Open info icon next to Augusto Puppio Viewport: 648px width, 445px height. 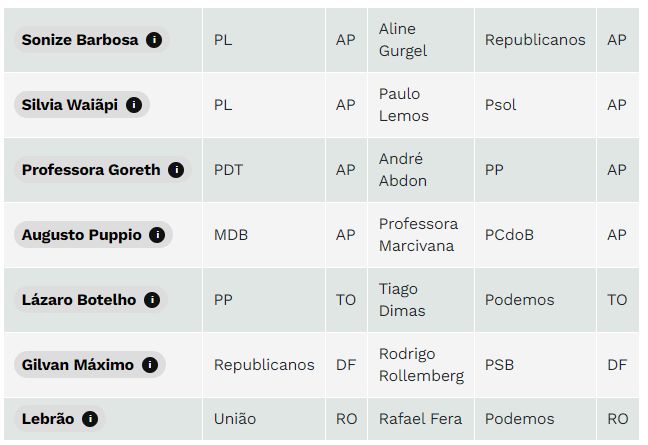pyautogui.click(x=157, y=235)
